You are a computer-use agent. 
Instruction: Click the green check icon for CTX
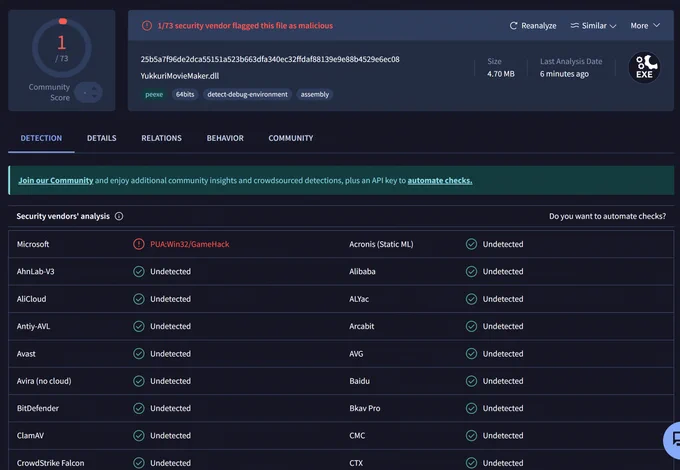(x=471, y=463)
